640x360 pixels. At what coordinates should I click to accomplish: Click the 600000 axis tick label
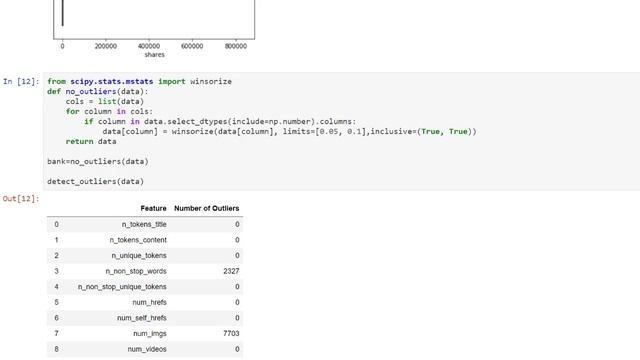[192, 46]
